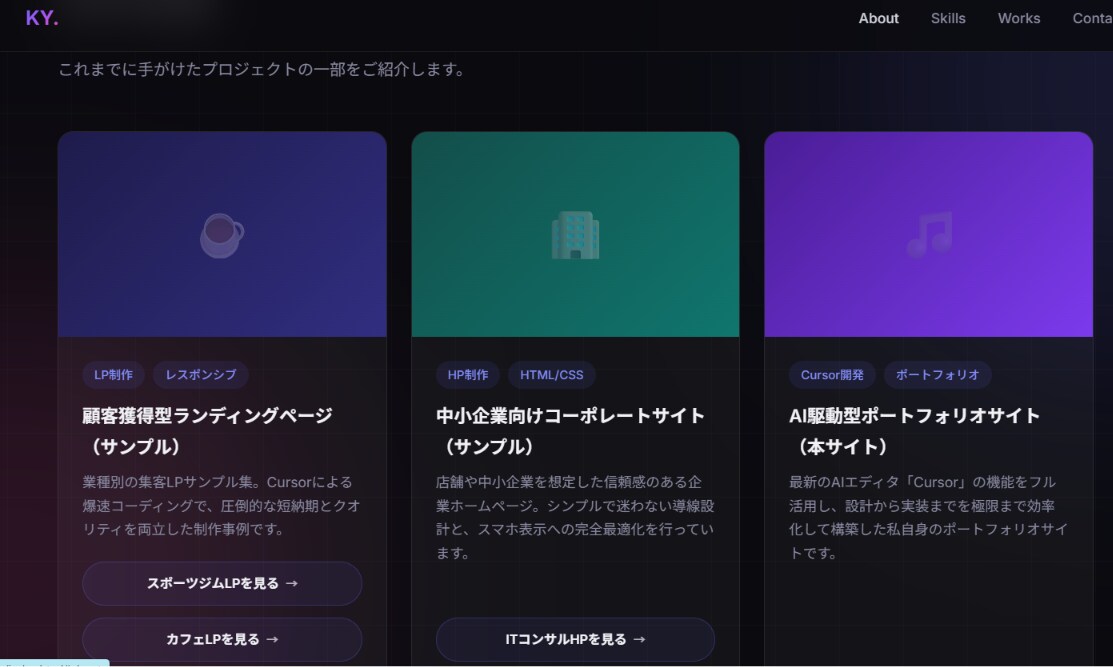Click the ポートフォリオ tag
The height and width of the screenshot is (667, 1113).
(937, 375)
